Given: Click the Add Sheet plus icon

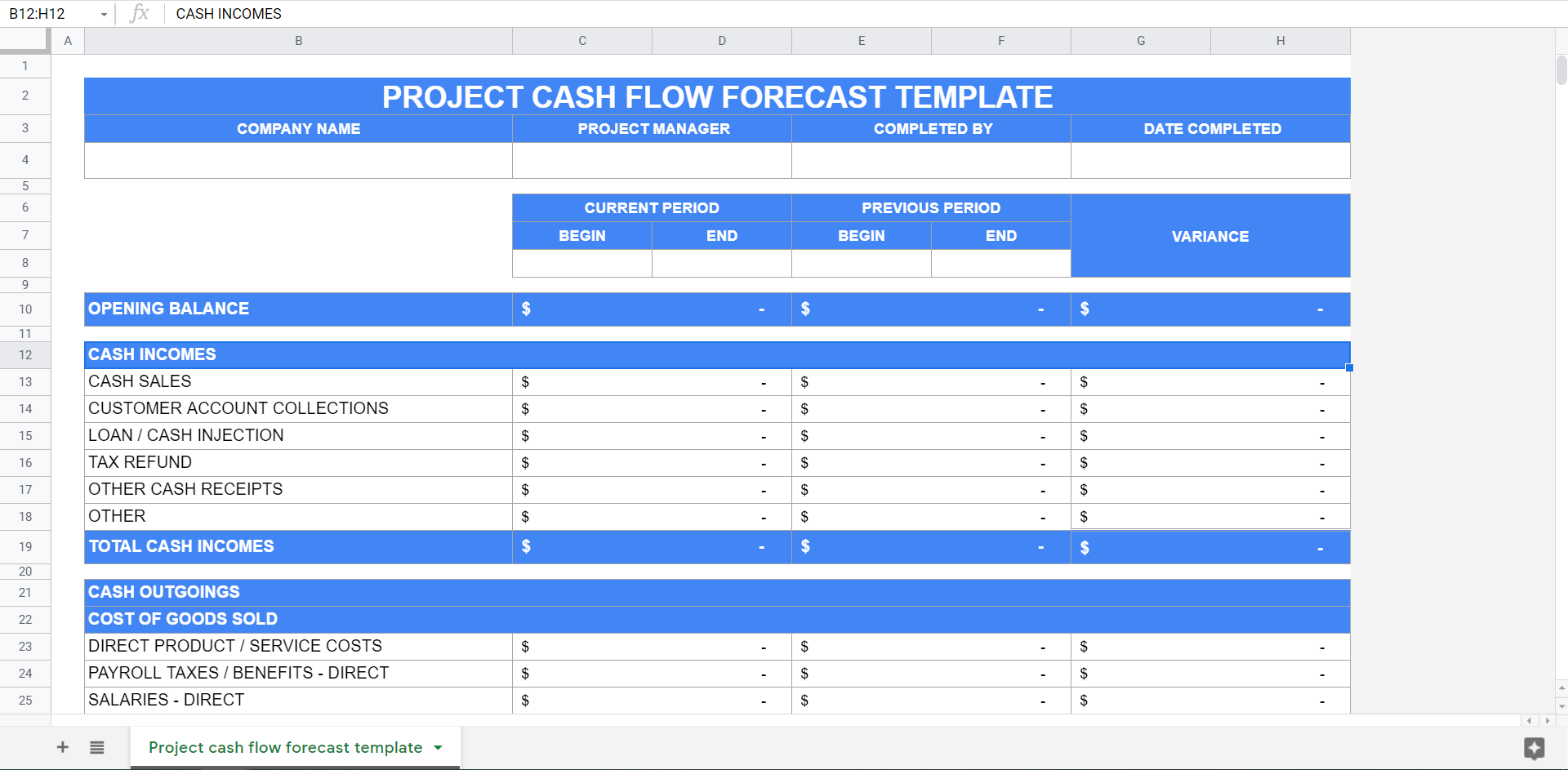Looking at the screenshot, I should (62, 747).
